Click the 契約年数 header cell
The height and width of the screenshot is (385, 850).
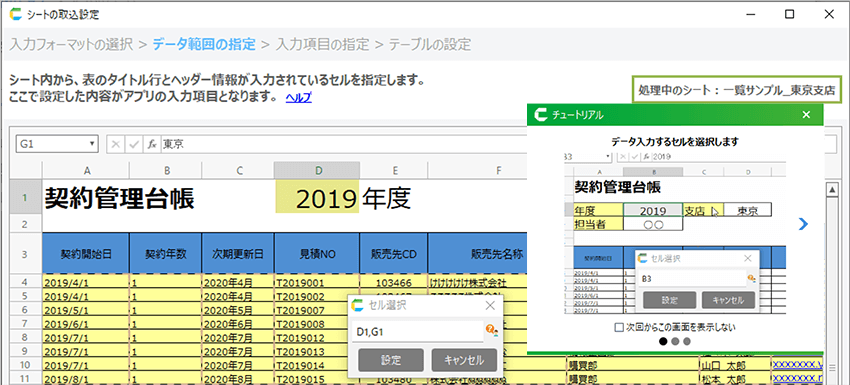pos(165,254)
